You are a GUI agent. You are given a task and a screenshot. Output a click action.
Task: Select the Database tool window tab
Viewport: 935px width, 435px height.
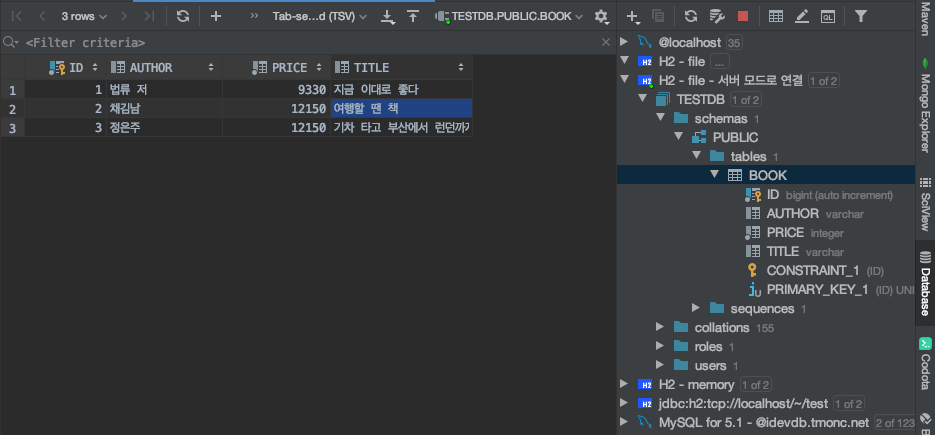925,282
